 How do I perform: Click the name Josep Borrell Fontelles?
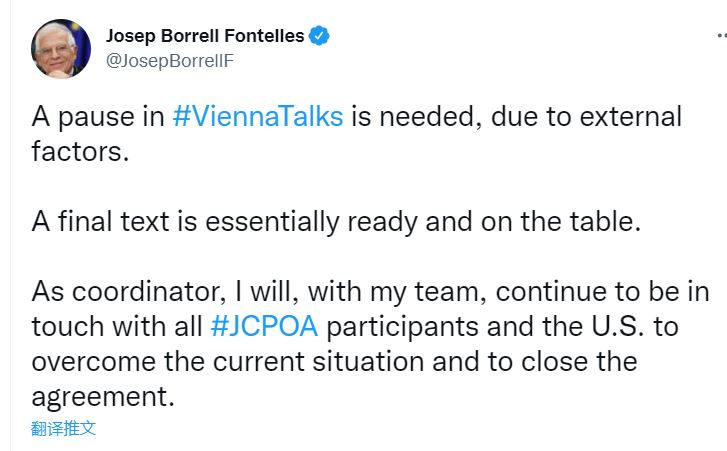click(x=205, y=37)
